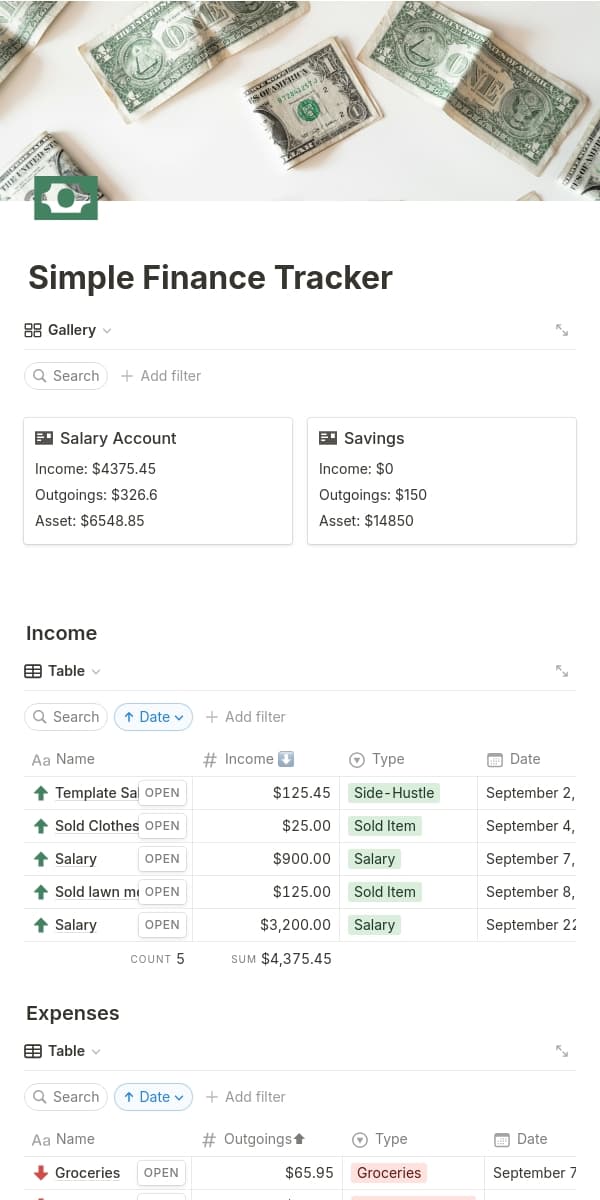Open the Template Sale income row

[x=162, y=793]
